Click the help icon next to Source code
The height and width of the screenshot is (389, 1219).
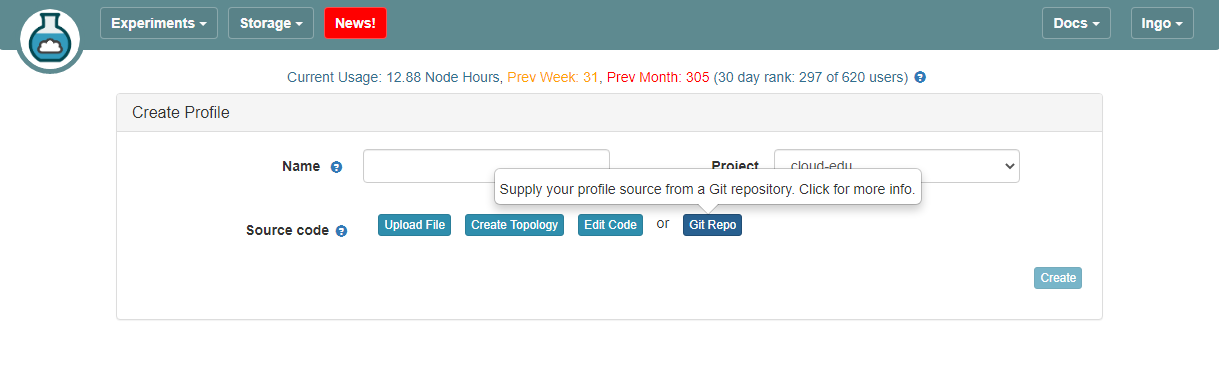point(341,231)
